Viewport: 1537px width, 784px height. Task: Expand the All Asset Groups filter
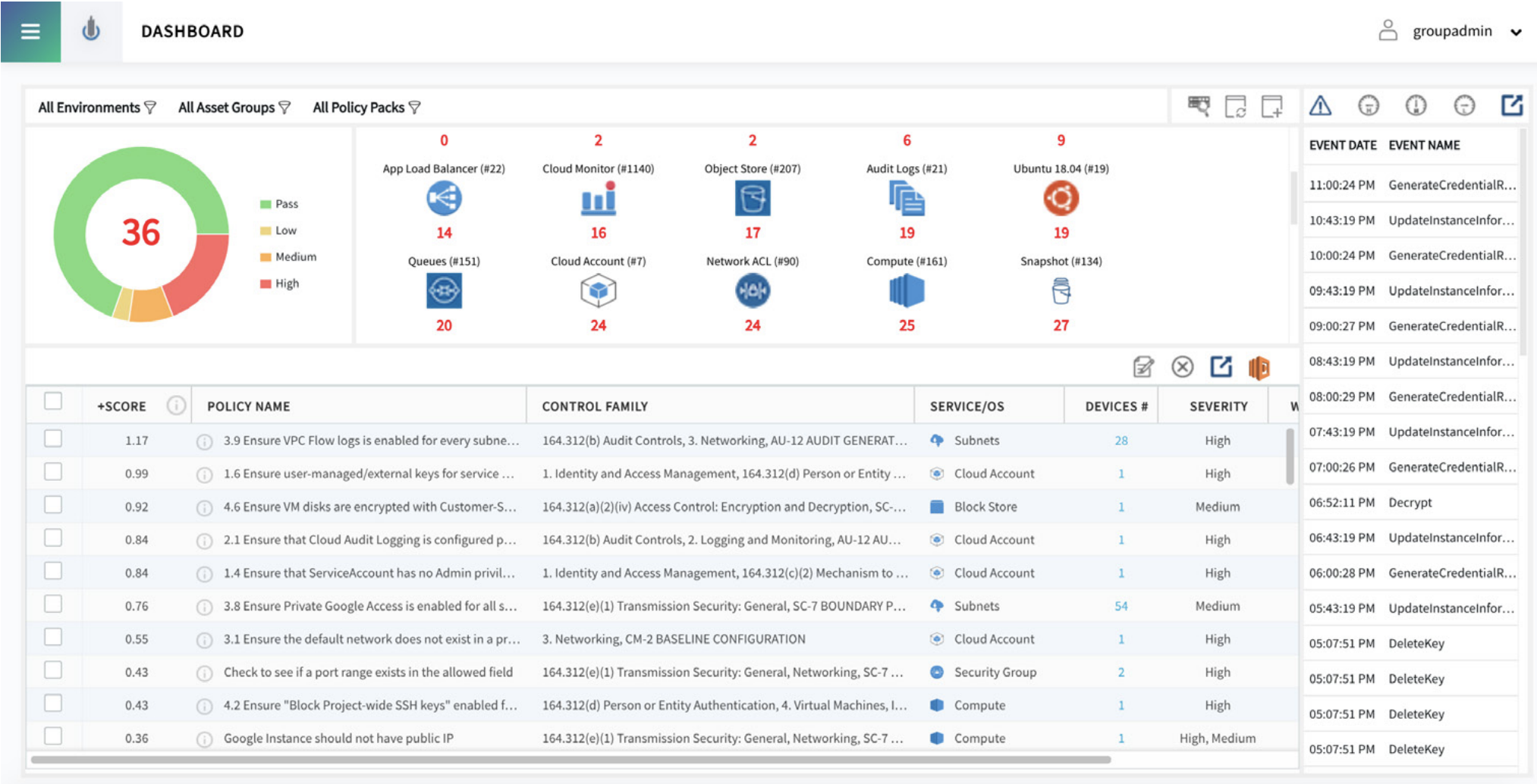click(234, 108)
